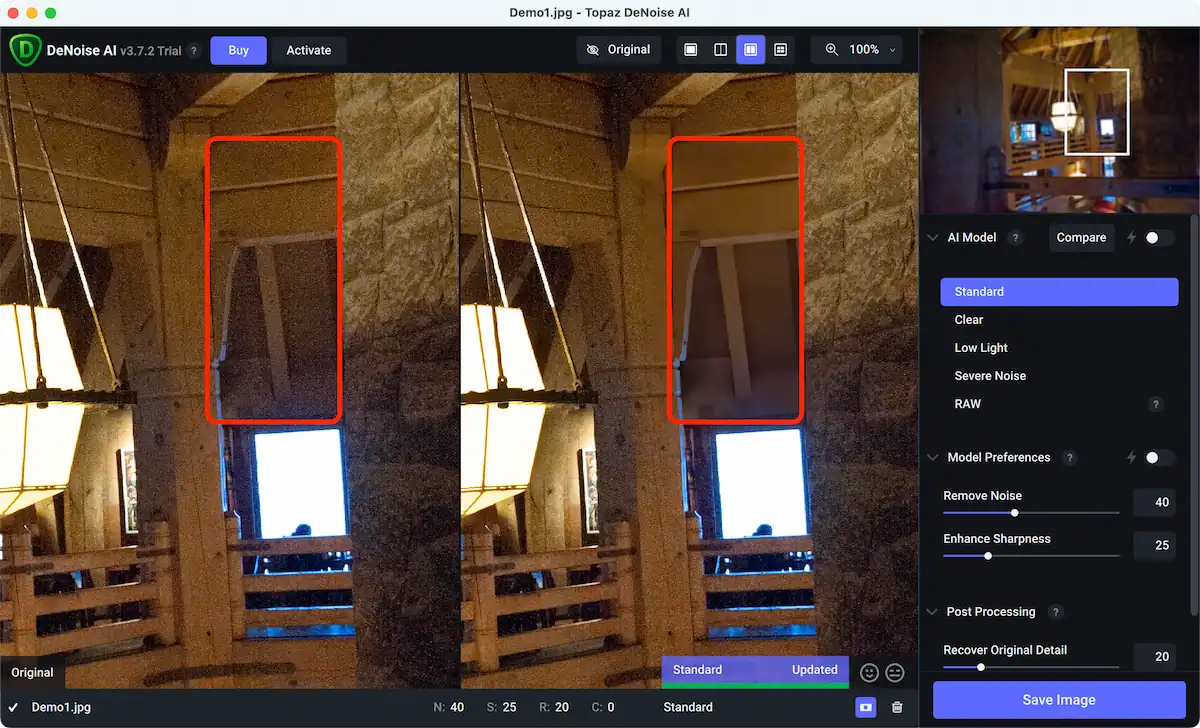
Task: Select the Demo1.jpg file entry
Action: point(61,707)
